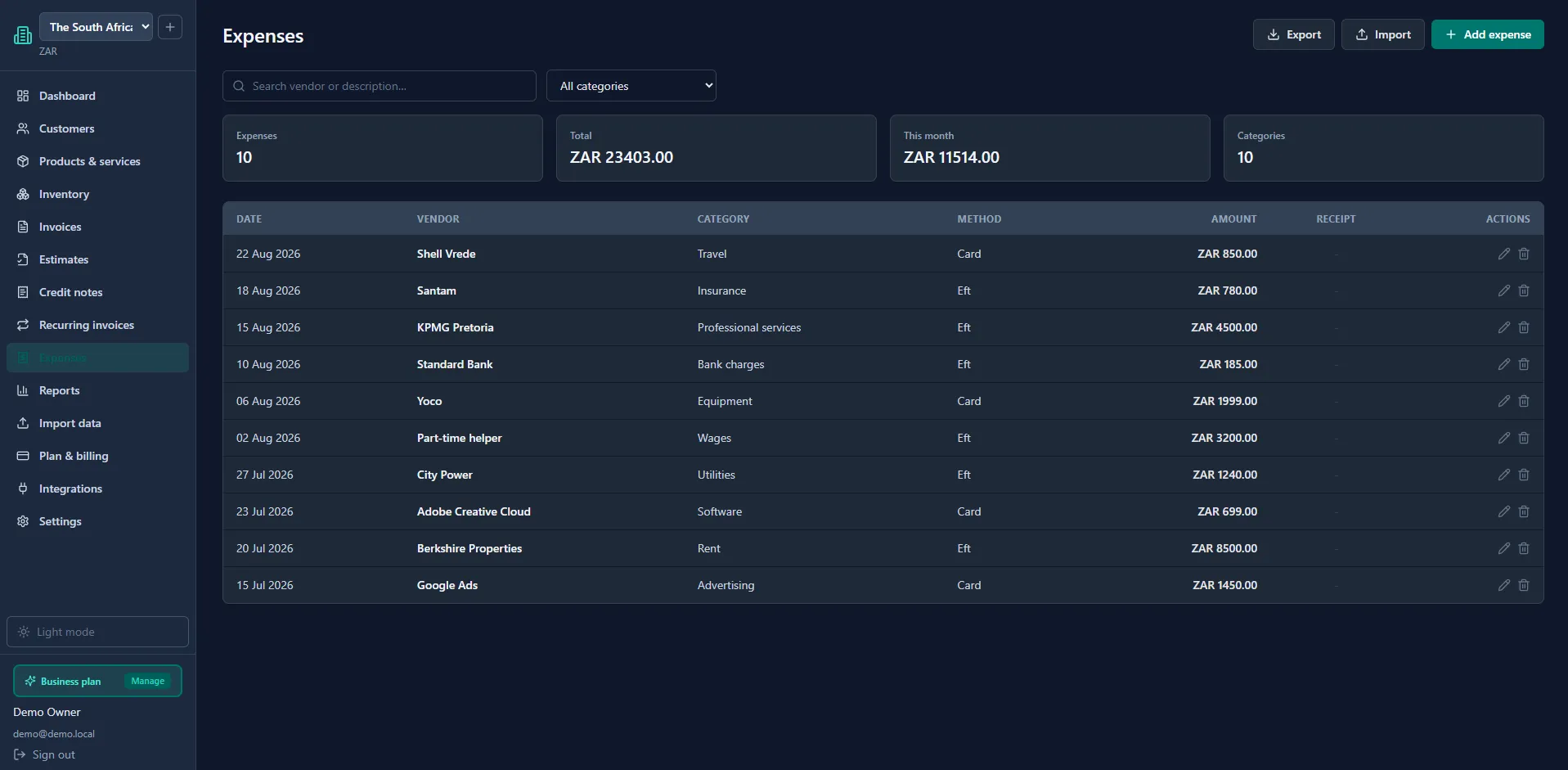Navigate to Inventory
The image size is (1568, 770).
[x=97, y=194]
